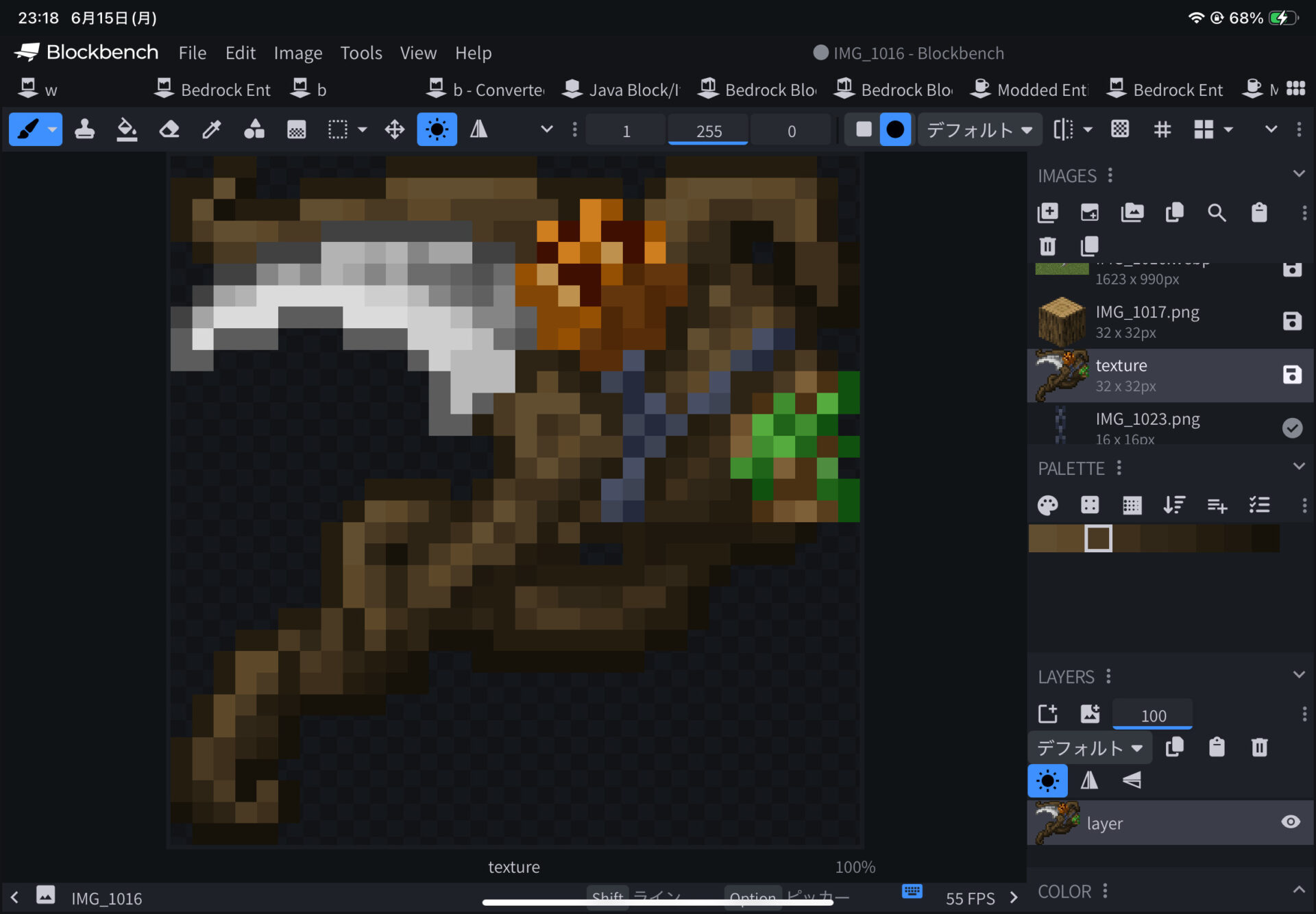This screenshot has height=914, width=1316.
Task: Select the Eraser tool
Action: 169,129
